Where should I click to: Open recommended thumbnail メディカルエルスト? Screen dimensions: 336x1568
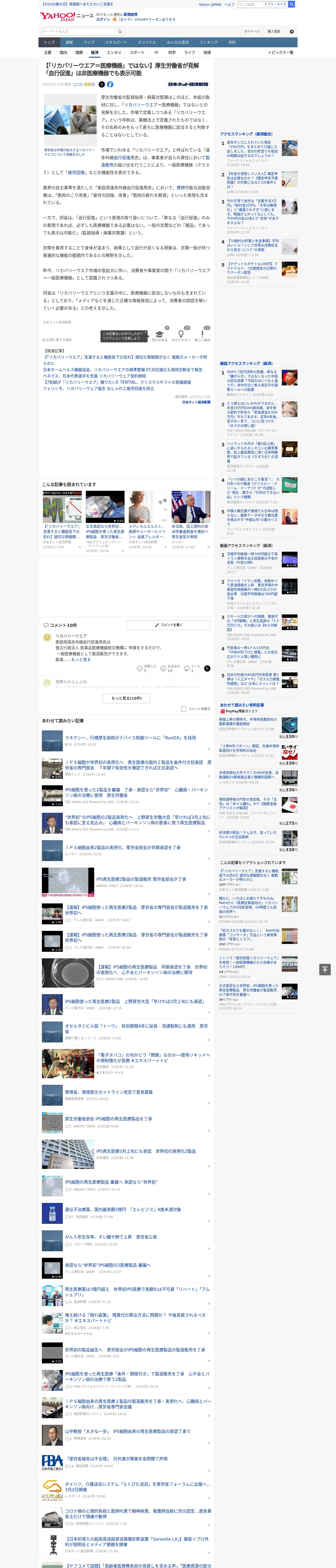[148, 507]
